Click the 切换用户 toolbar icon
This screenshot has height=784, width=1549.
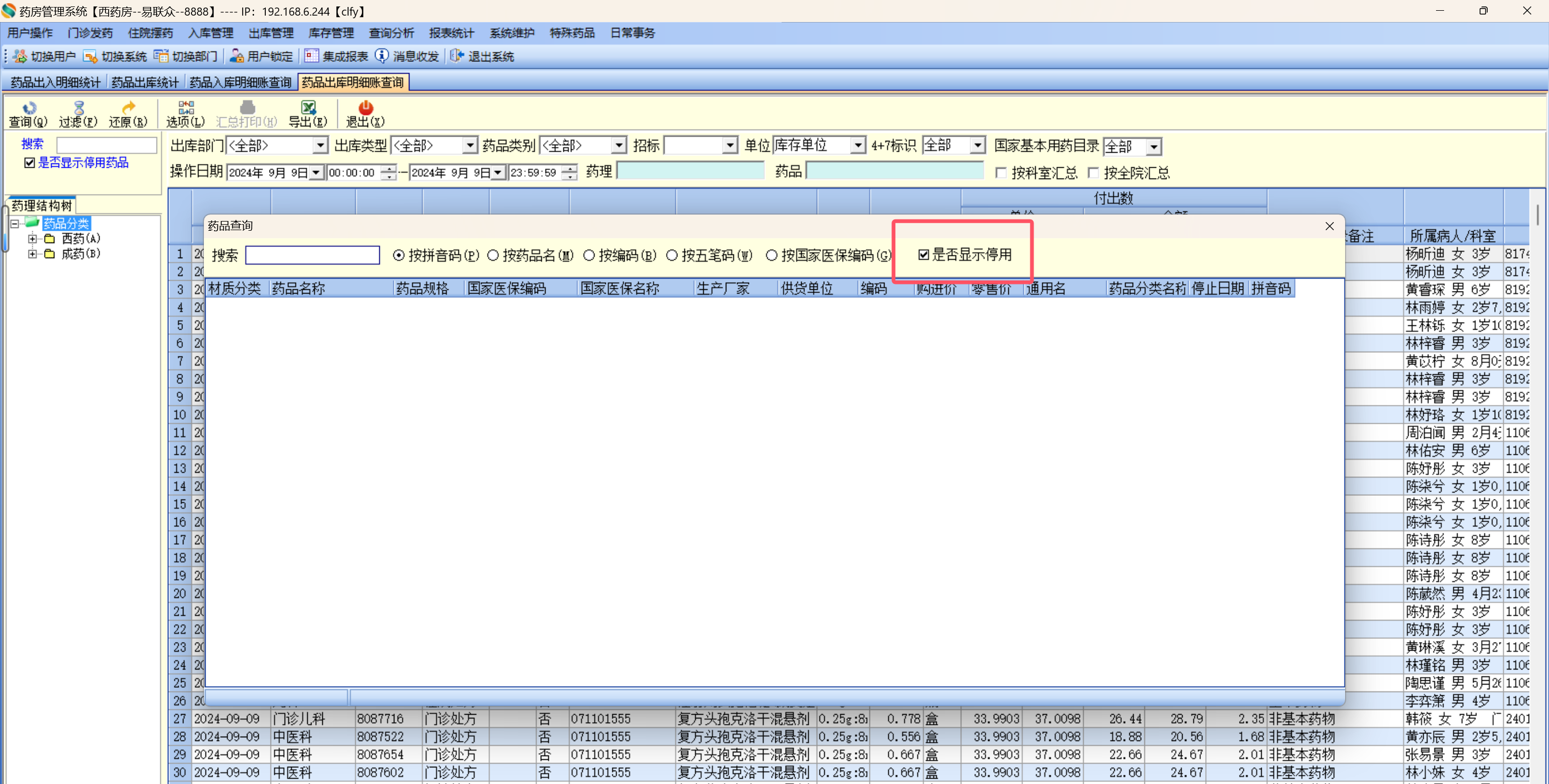20,56
